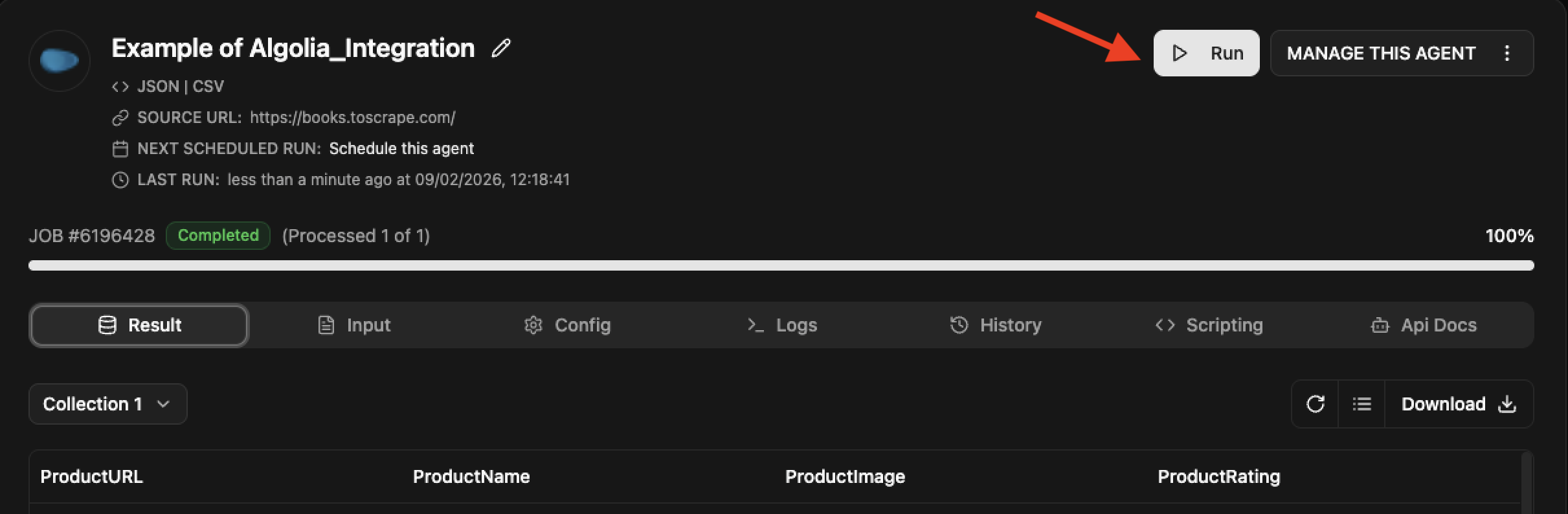The width and height of the screenshot is (1568, 514).
Task: Open the three-dot menu beside Manage This Agent
Action: point(1507,53)
